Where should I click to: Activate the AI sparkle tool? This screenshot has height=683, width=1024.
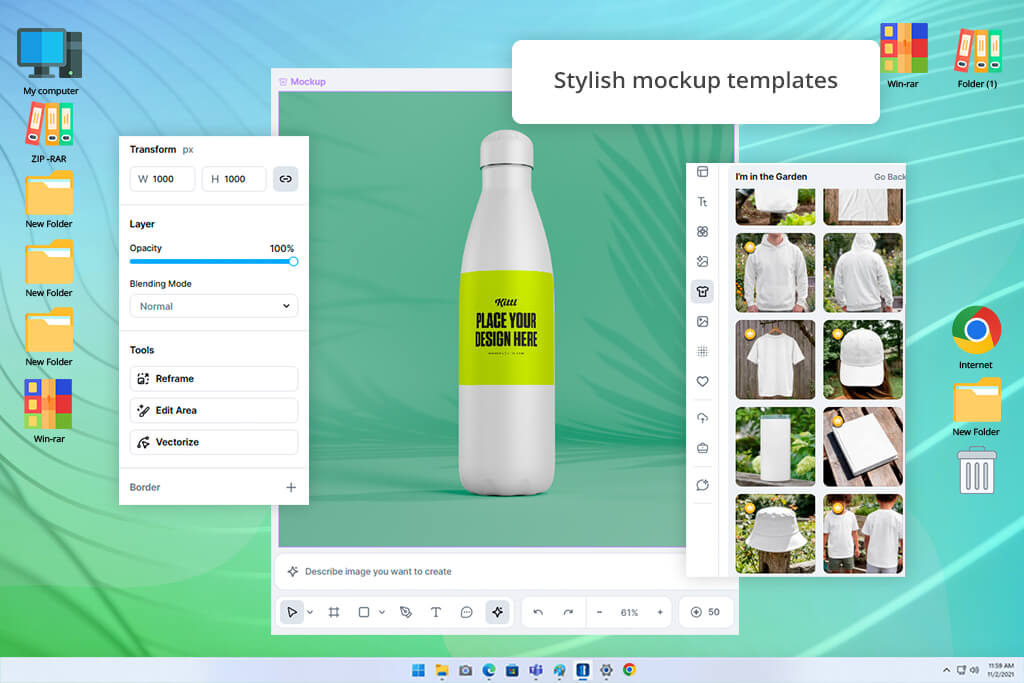click(x=498, y=612)
